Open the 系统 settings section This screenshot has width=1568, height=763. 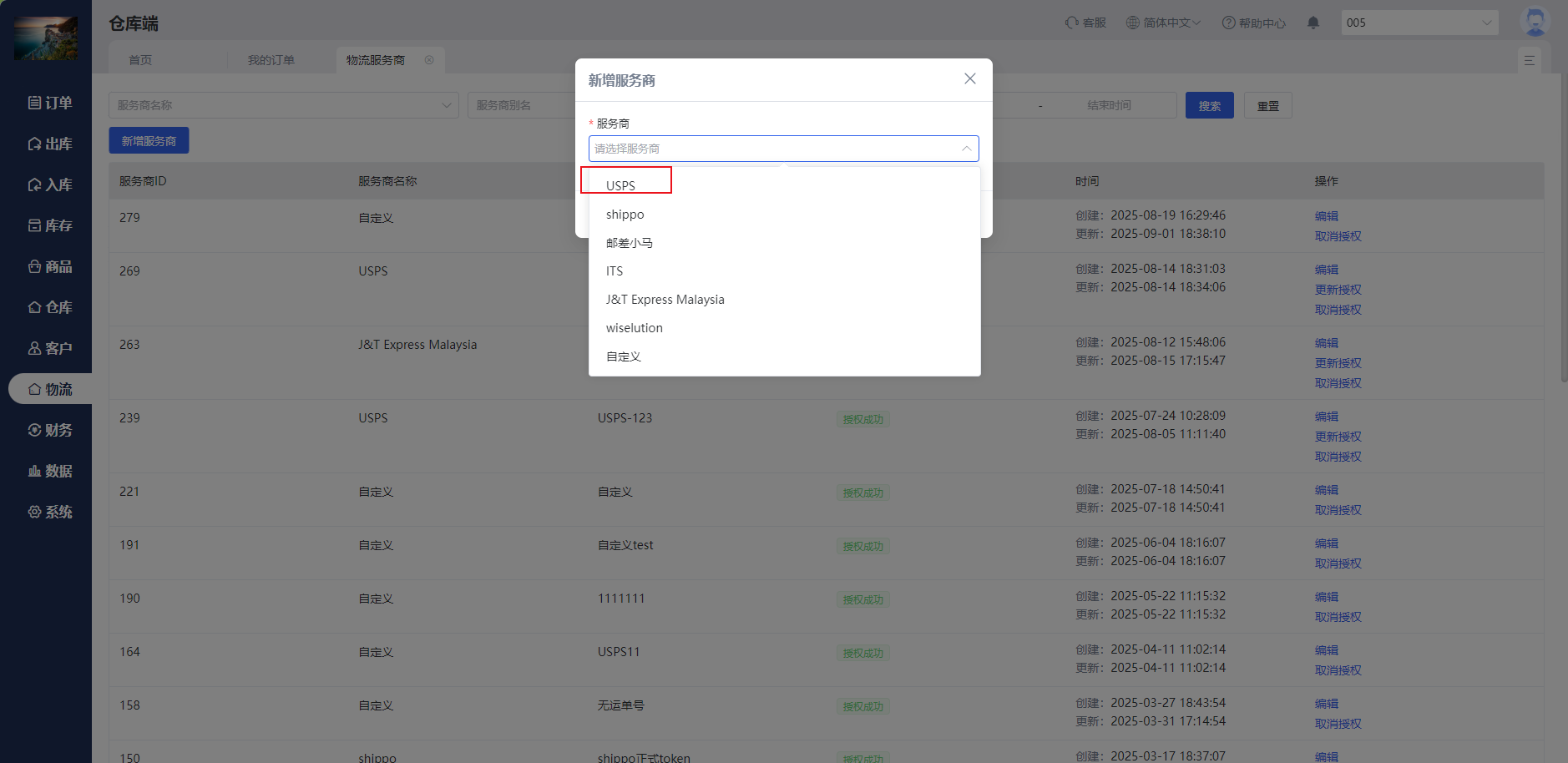50,512
